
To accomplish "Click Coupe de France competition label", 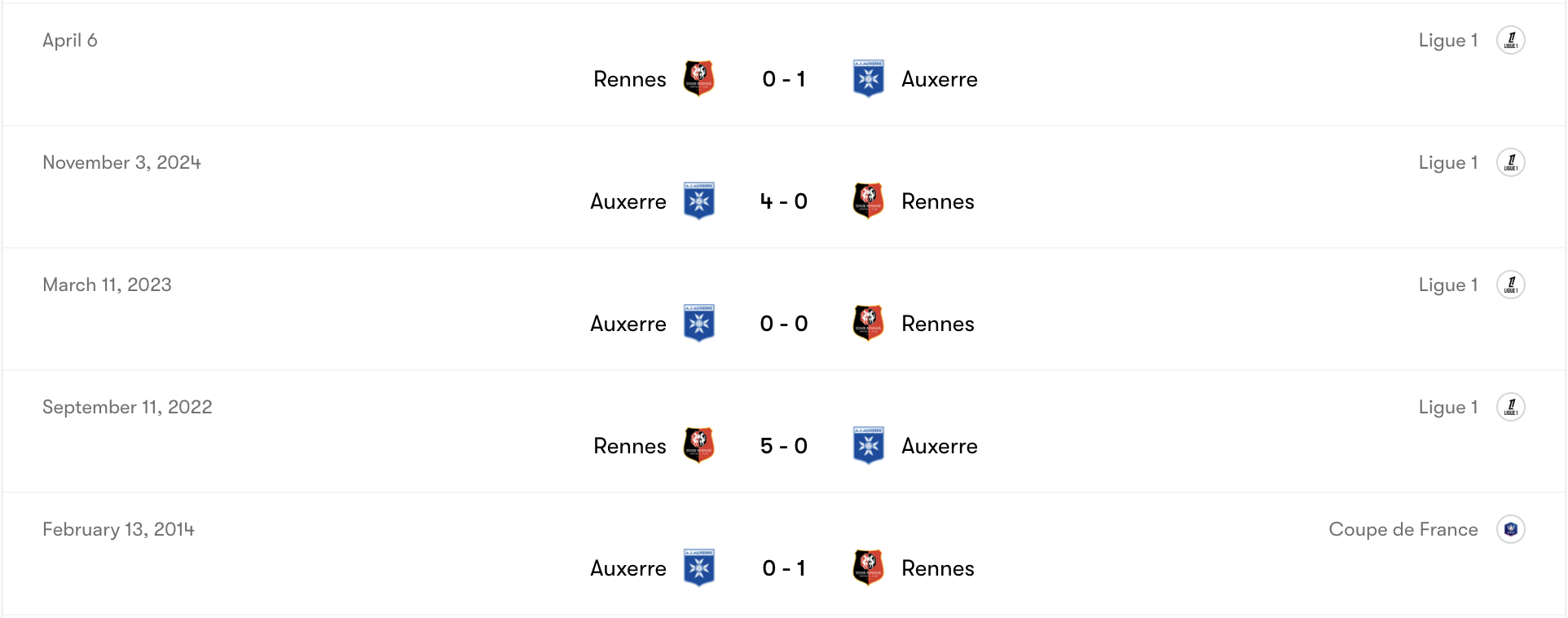I will [x=1403, y=529].
